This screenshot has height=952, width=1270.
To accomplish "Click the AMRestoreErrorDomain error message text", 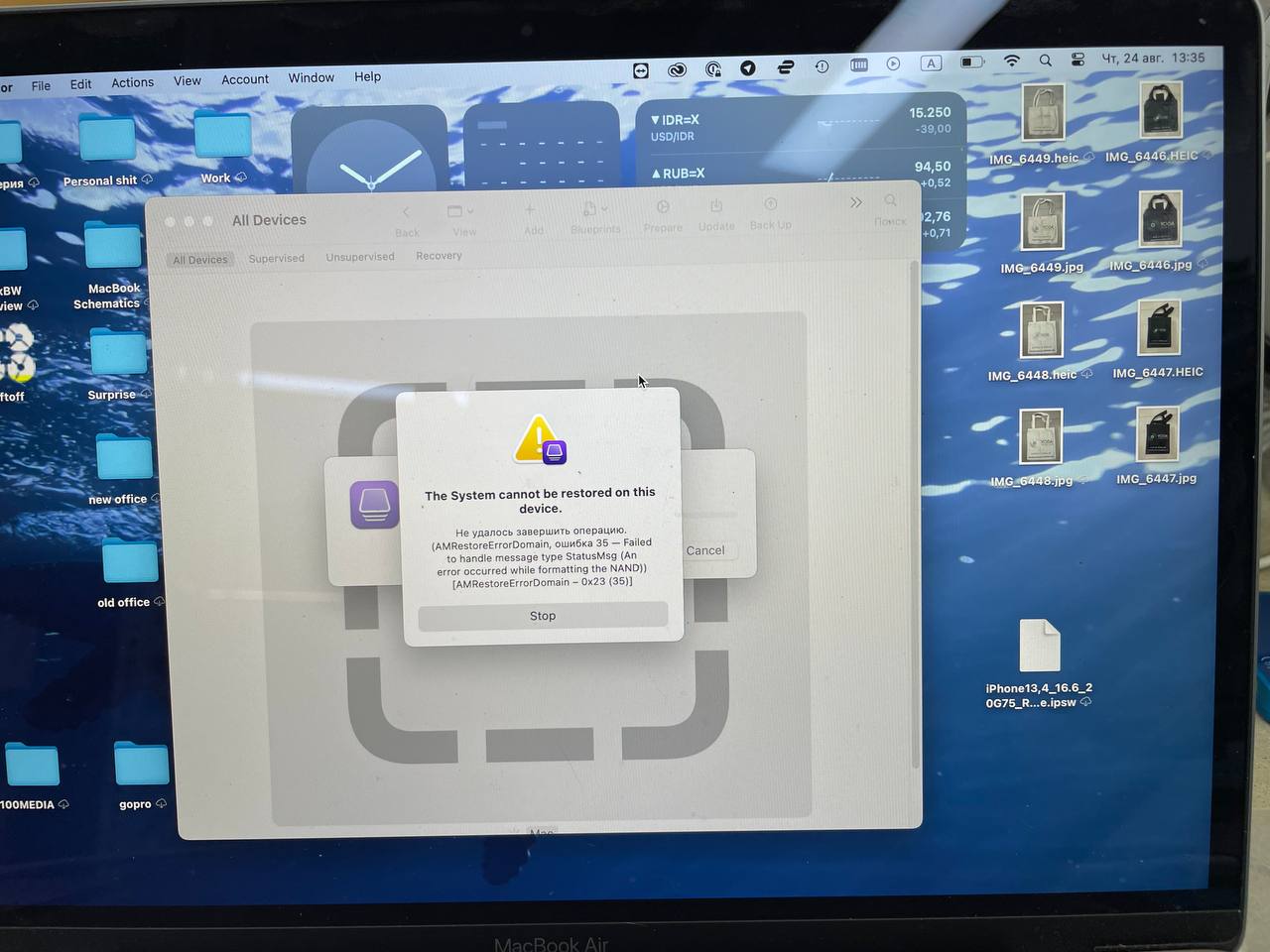I will [x=542, y=556].
